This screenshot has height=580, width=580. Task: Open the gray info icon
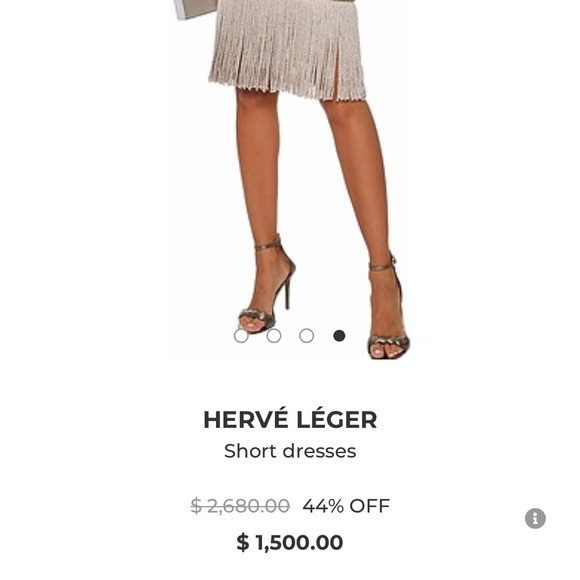pyautogui.click(x=535, y=518)
